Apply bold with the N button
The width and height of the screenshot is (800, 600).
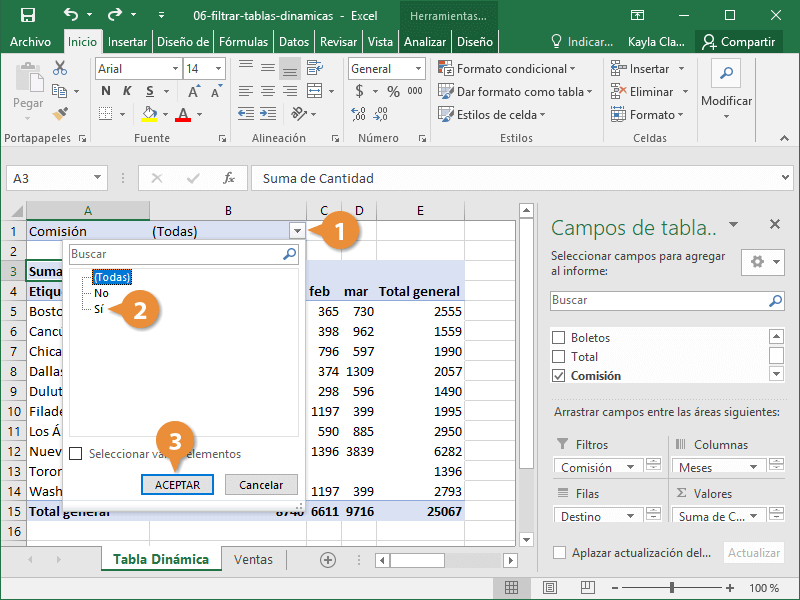point(105,91)
